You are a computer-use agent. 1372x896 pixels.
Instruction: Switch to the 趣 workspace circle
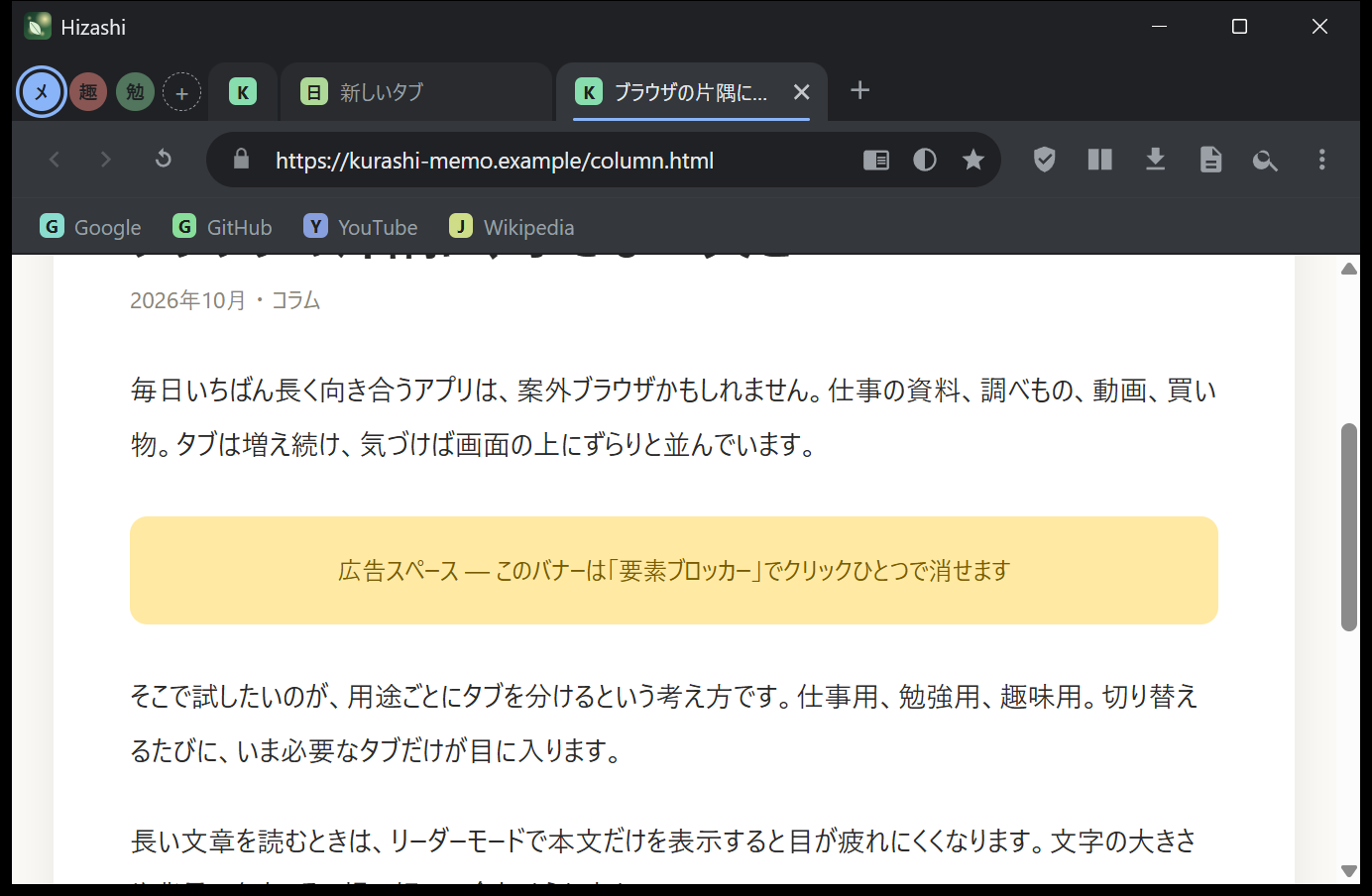88,92
